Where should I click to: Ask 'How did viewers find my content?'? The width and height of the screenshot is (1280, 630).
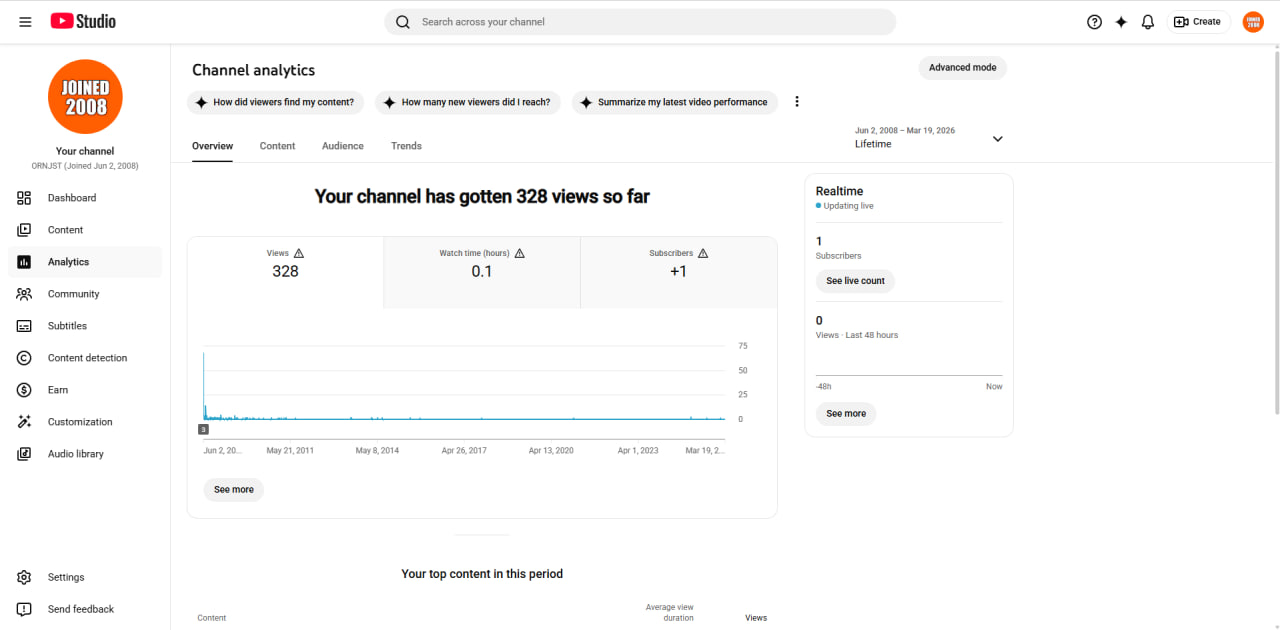point(276,102)
